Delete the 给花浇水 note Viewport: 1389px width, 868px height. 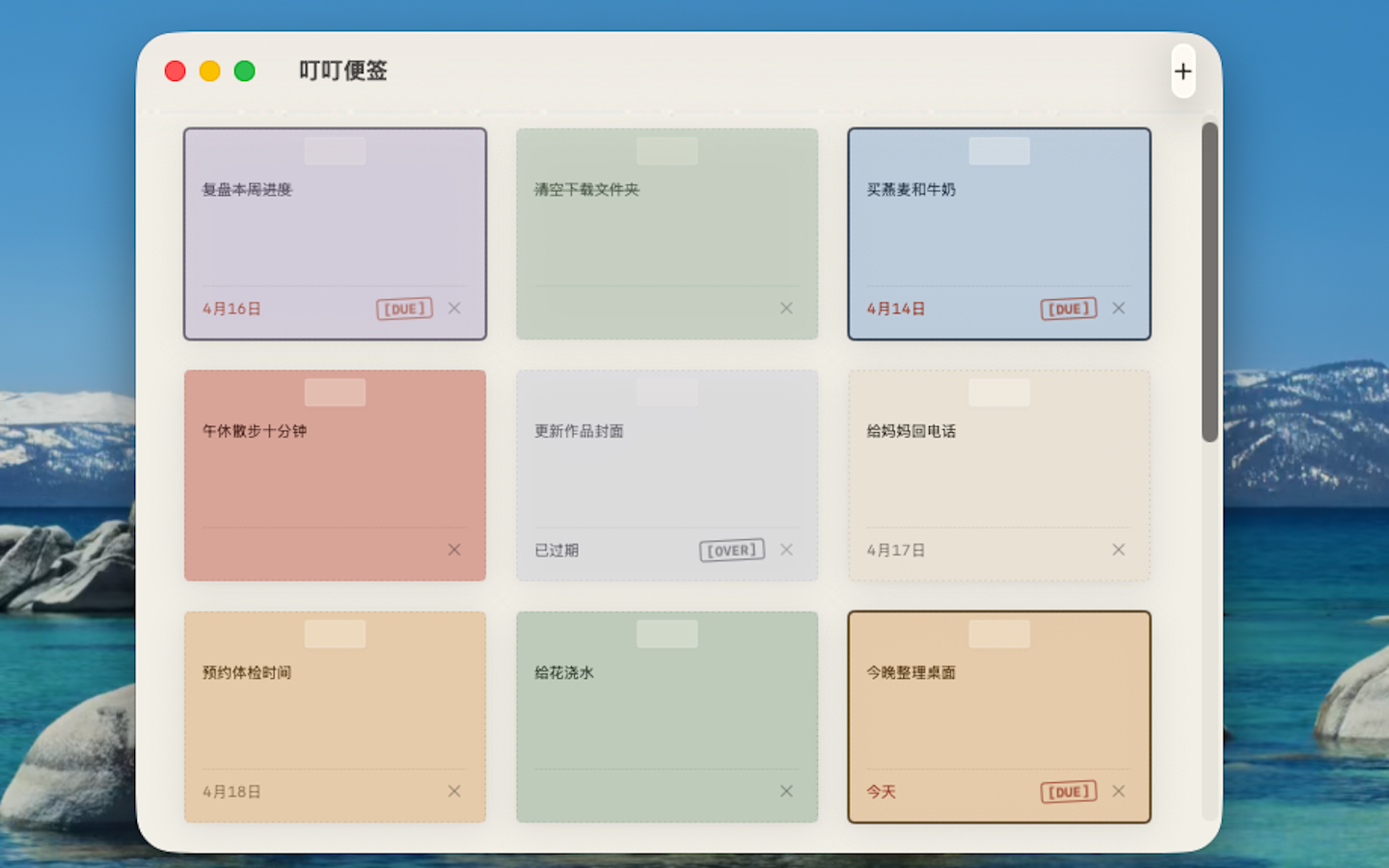pyautogui.click(x=786, y=791)
